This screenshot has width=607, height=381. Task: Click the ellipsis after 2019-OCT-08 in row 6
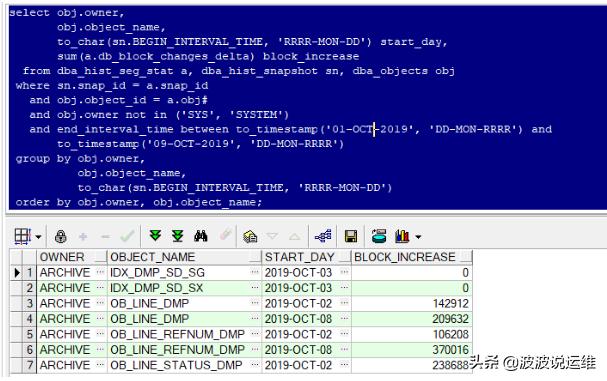[344, 350]
